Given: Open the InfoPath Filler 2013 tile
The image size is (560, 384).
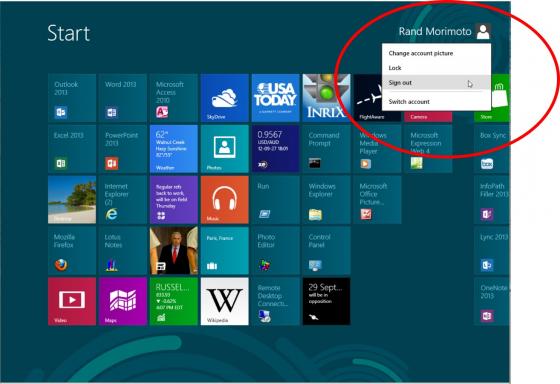Looking at the screenshot, I should click(x=492, y=200).
